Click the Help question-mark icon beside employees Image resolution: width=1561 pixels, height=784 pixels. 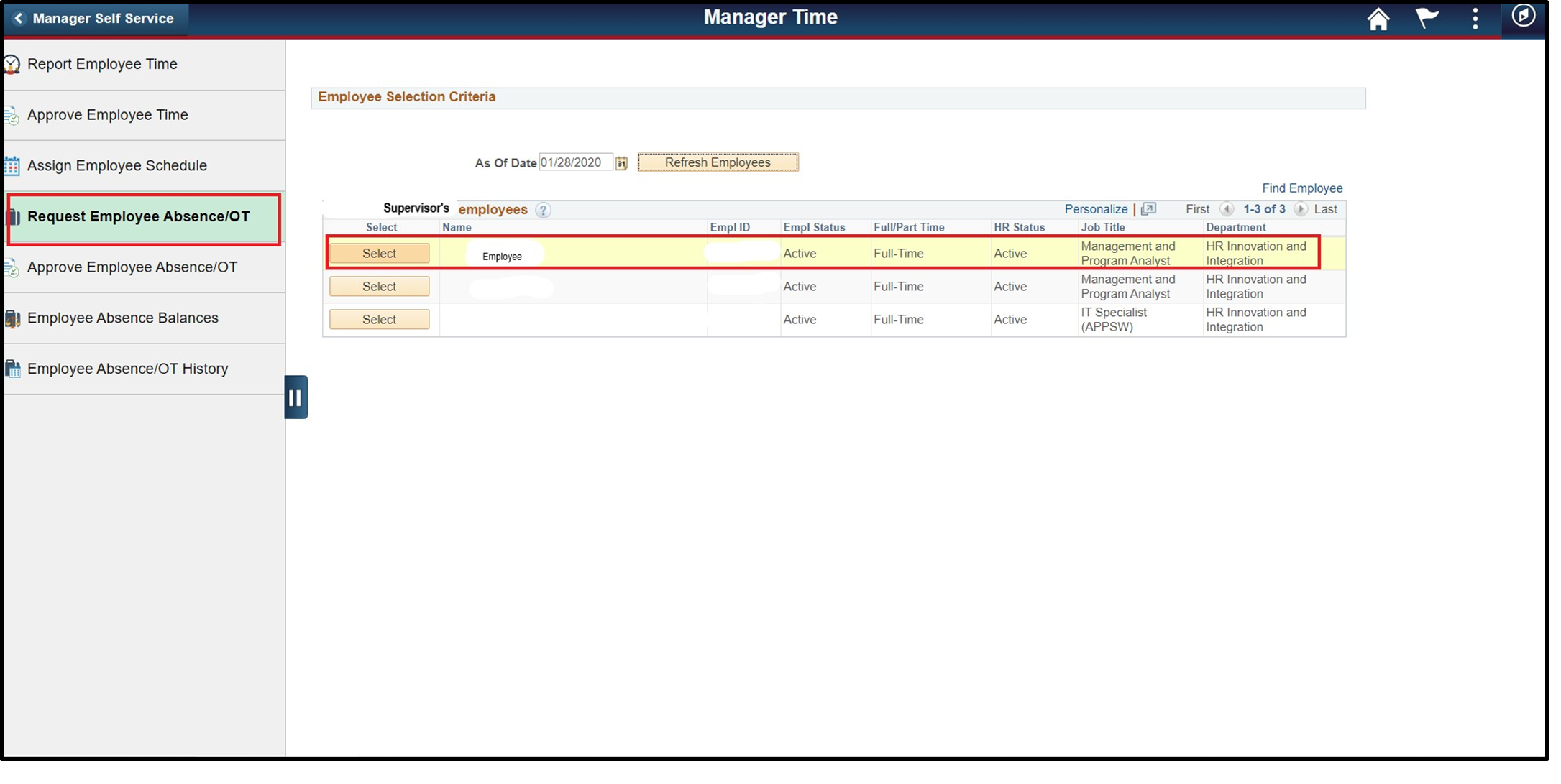(x=544, y=210)
